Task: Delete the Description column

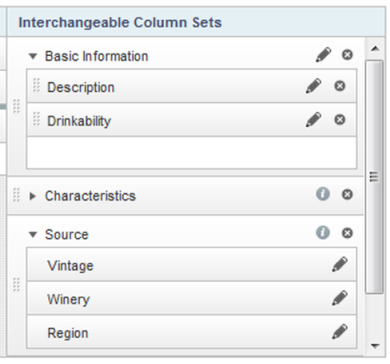Action: 340,86
